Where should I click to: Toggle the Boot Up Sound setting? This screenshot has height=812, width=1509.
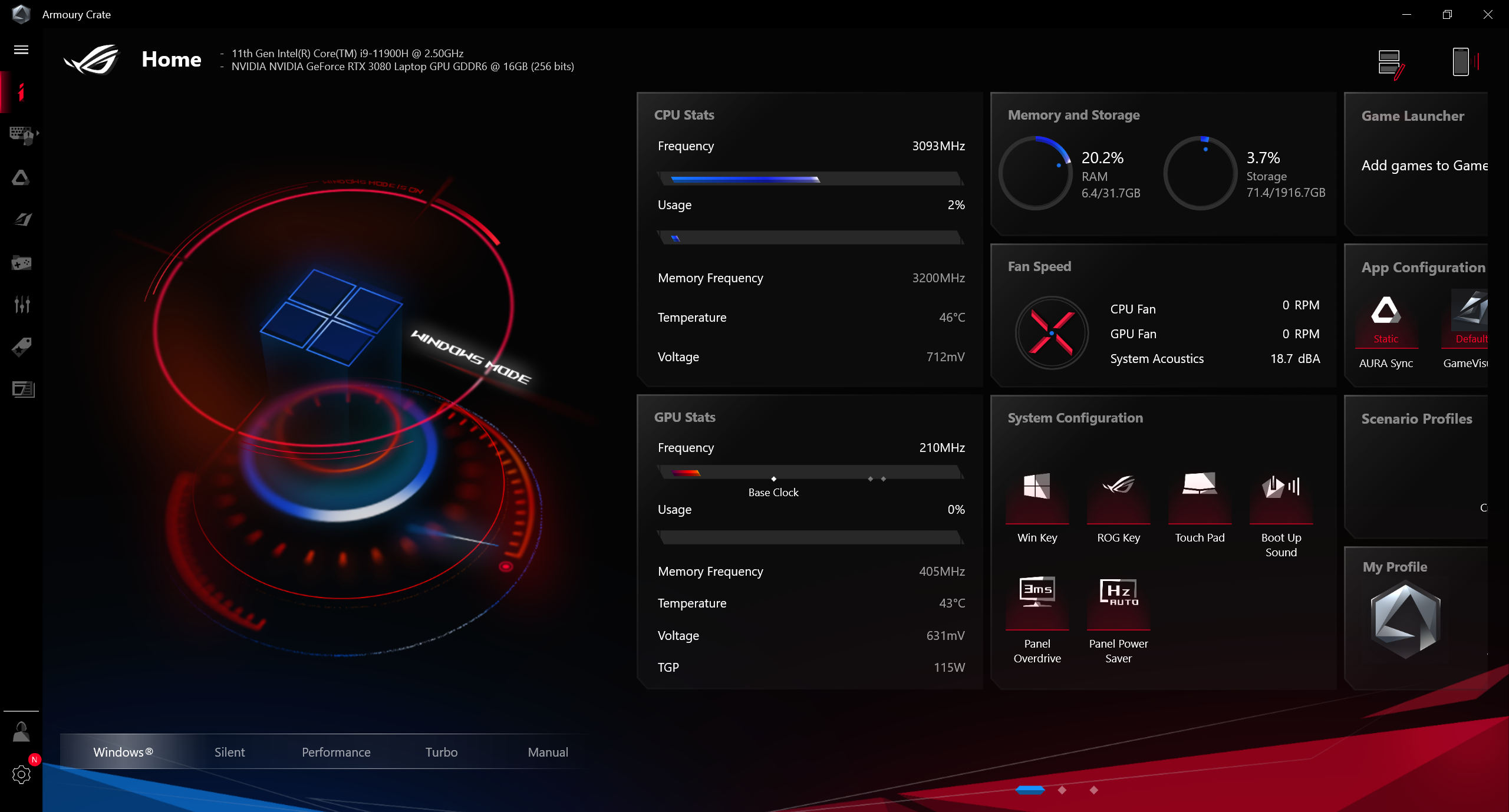pyautogui.click(x=1281, y=499)
